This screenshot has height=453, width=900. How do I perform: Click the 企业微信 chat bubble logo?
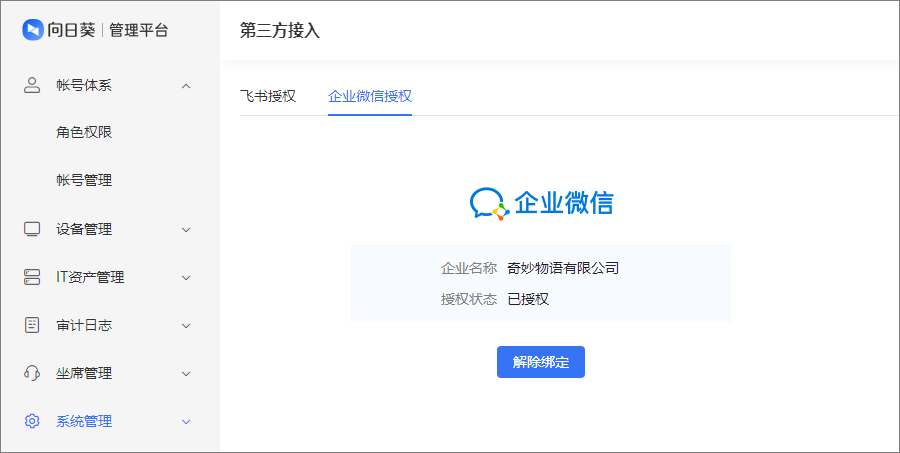click(x=490, y=204)
